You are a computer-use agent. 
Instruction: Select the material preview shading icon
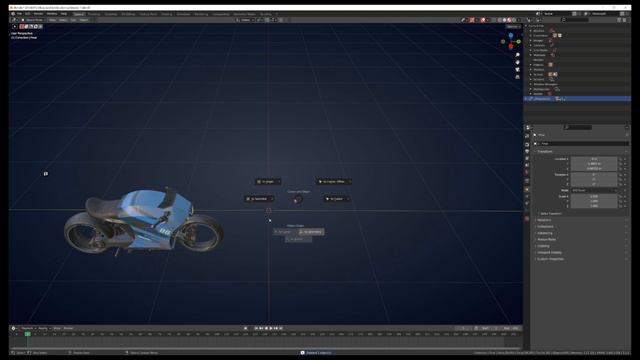pyautogui.click(x=509, y=20)
